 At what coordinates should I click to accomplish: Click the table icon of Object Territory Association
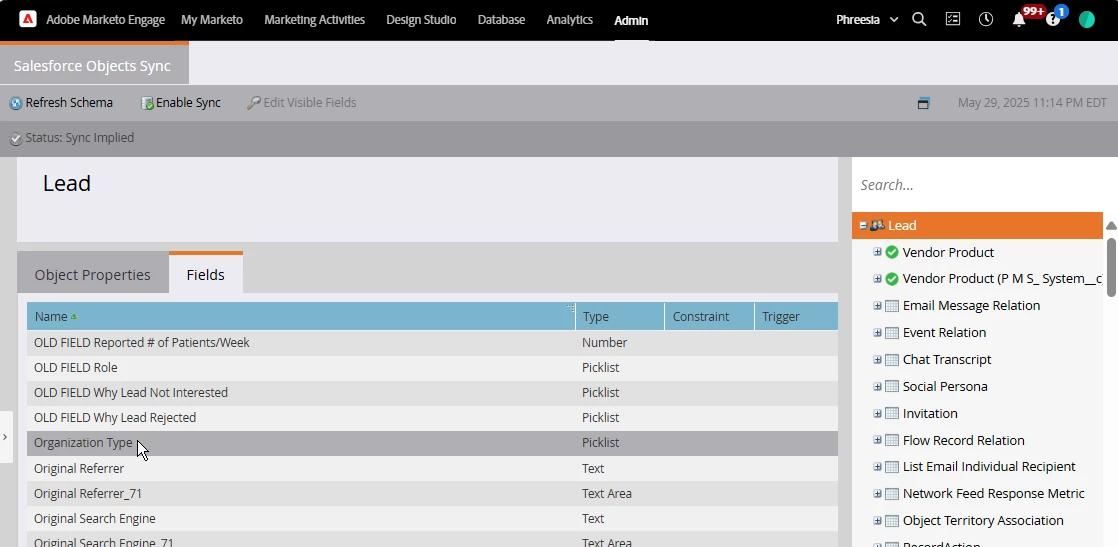pyautogui.click(x=892, y=521)
